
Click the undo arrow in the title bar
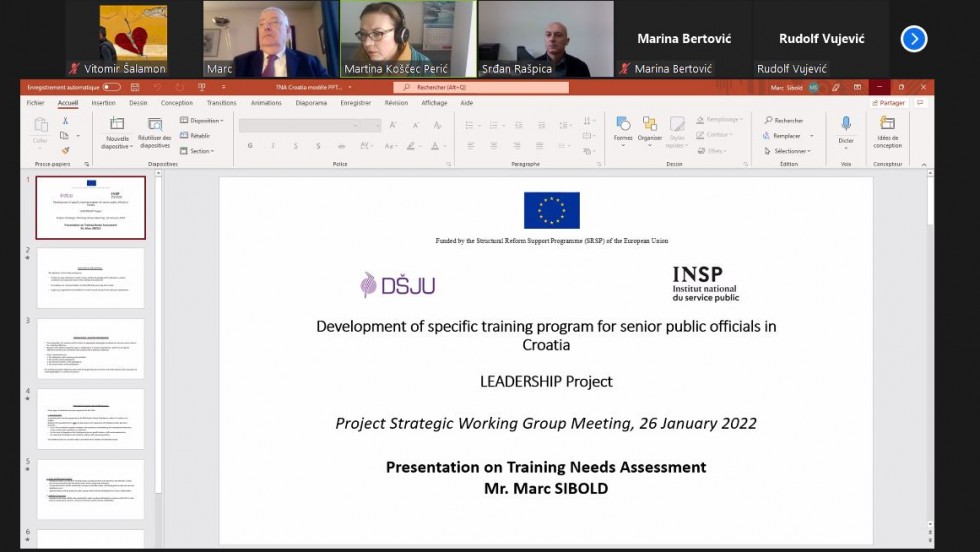158,88
